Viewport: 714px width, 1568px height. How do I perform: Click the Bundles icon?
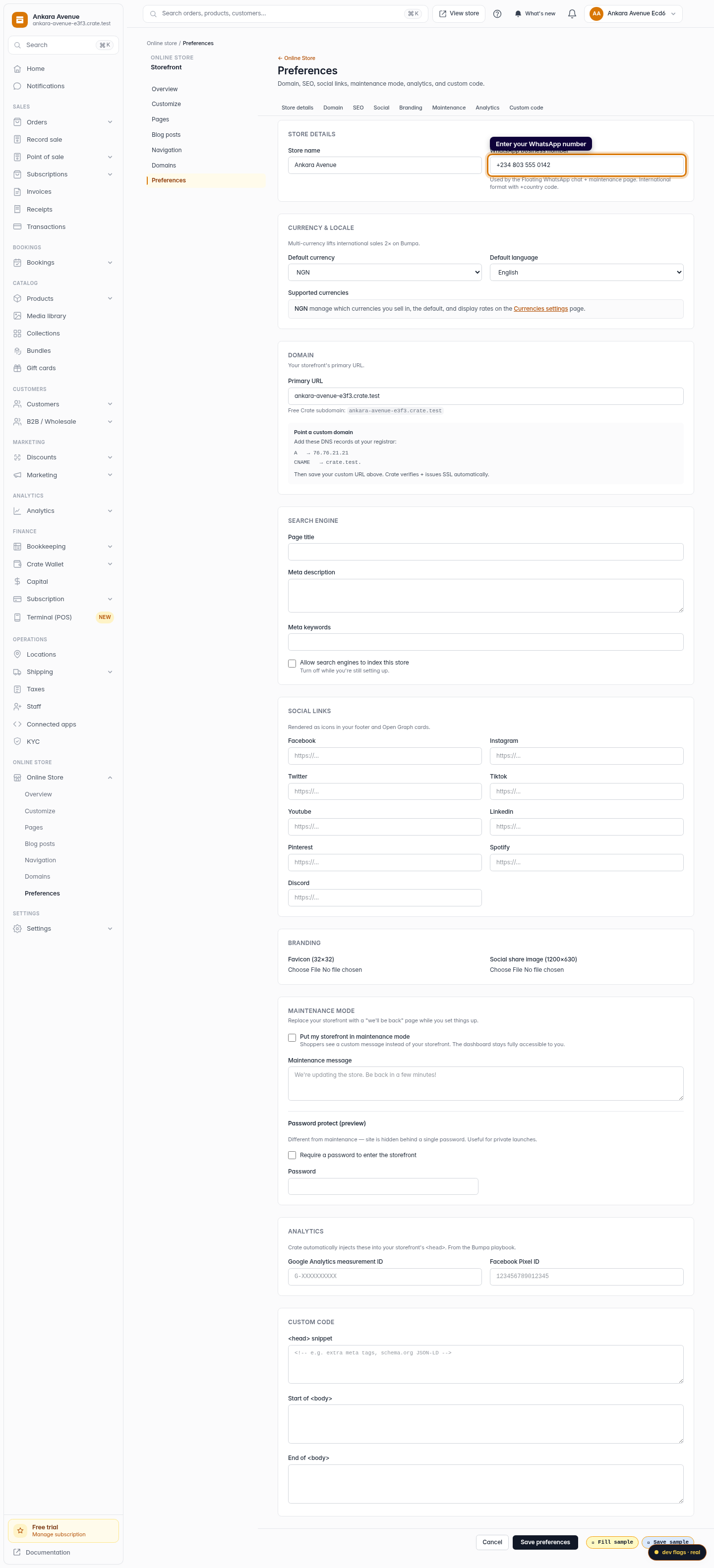(17, 351)
